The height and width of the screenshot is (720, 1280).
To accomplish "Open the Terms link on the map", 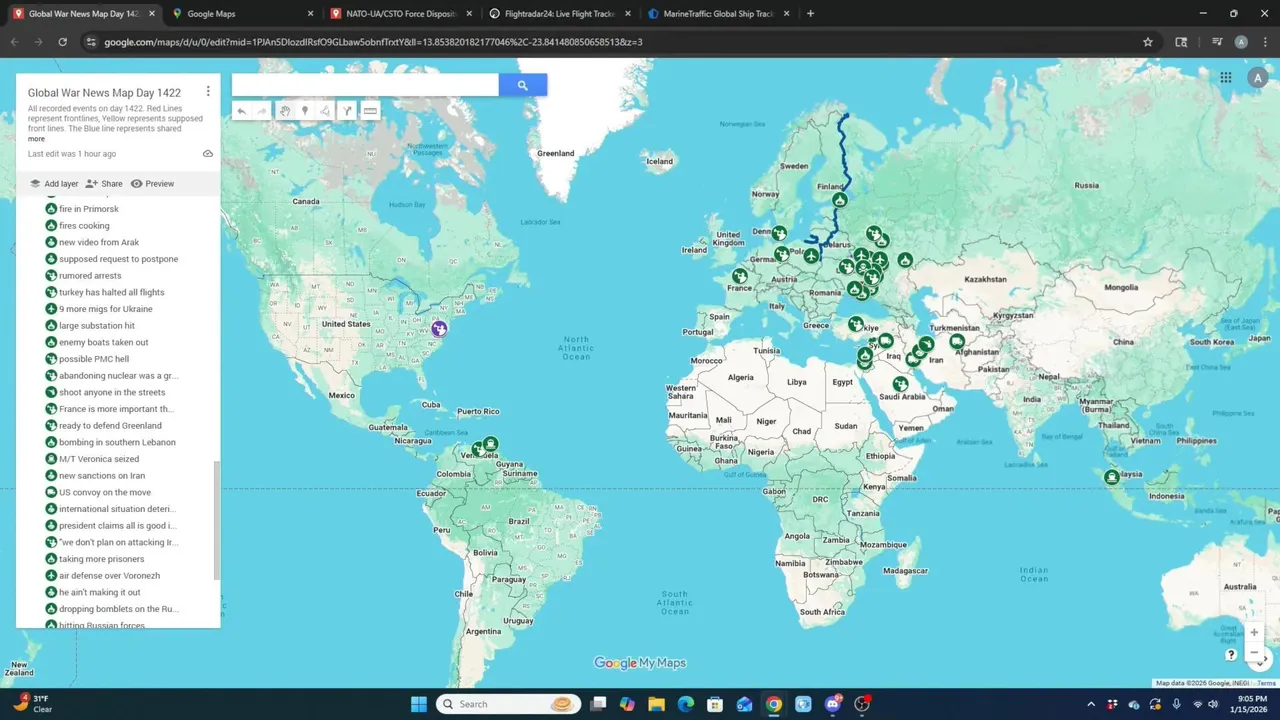I will [1267, 683].
